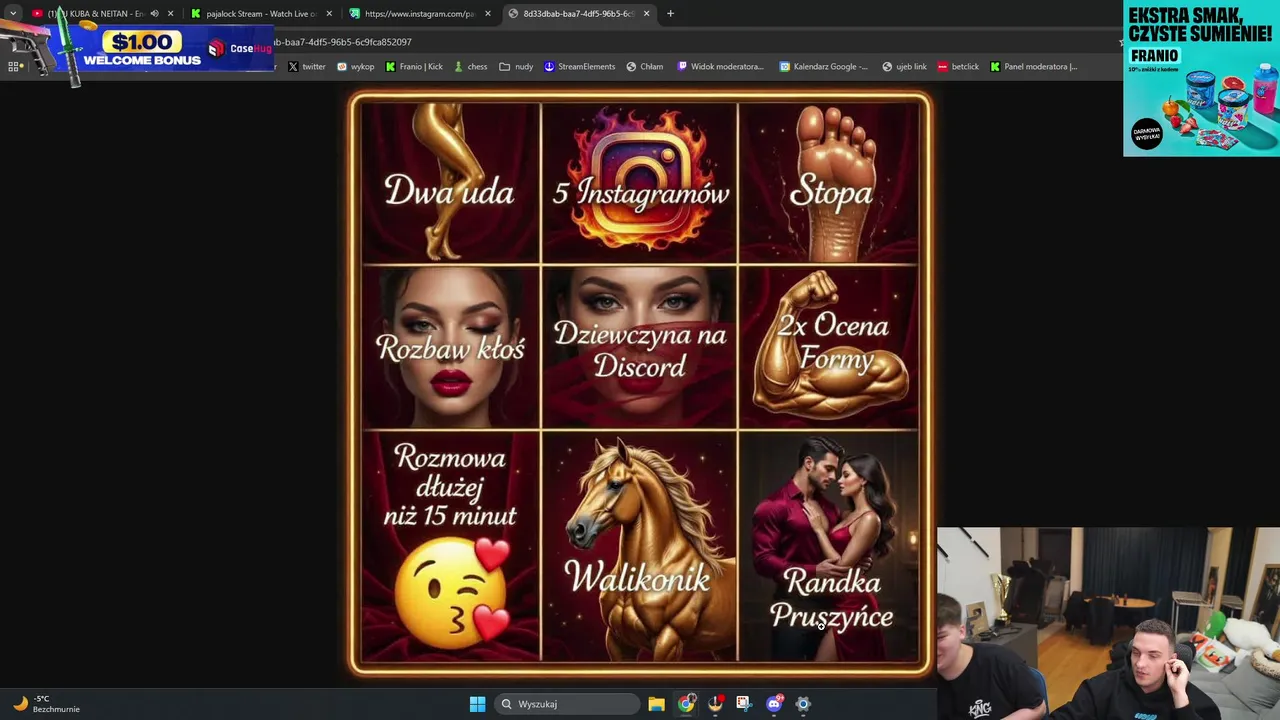Open the wykop bookmark
Viewport: 1280px width, 720px height.
[x=355, y=67]
